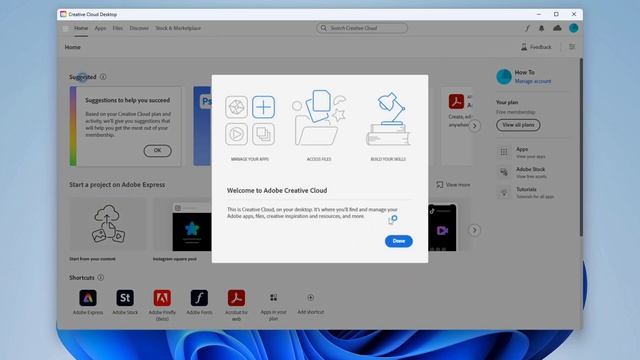640x360 pixels.
Task: Click OK on the suggestions card
Action: (x=158, y=151)
